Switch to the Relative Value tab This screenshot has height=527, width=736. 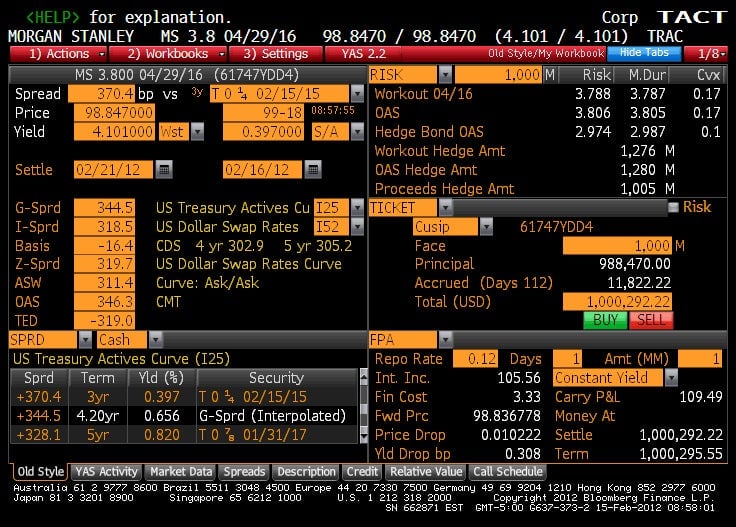[x=426, y=472]
